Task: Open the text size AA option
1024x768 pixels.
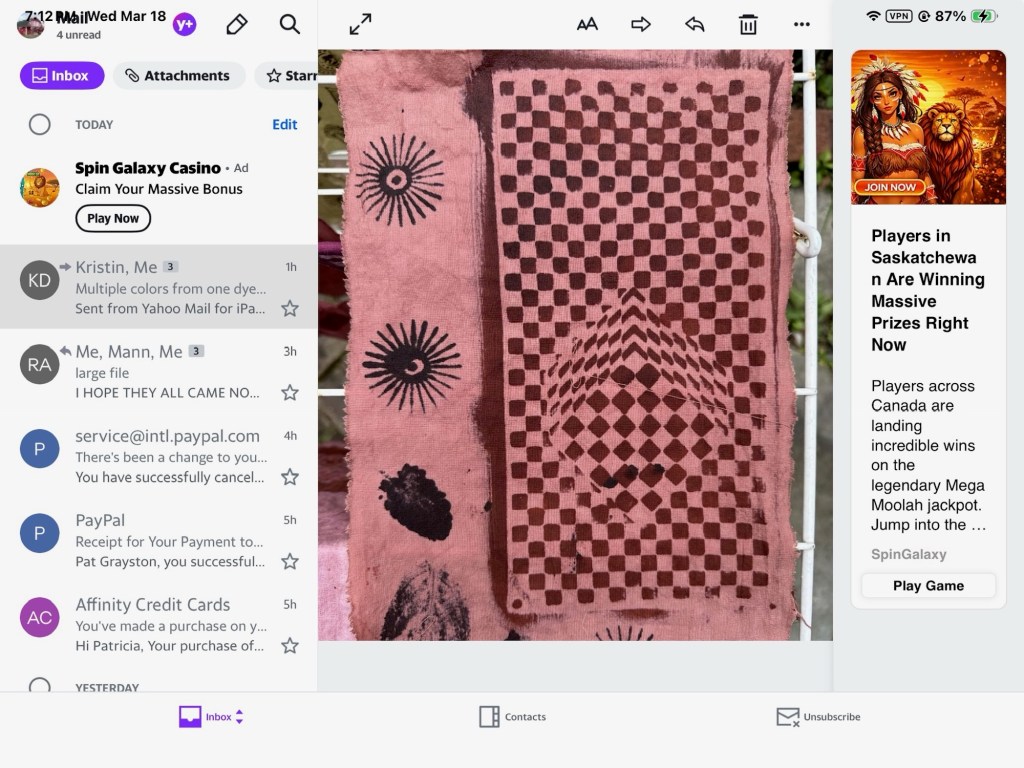Action: coord(587,25)
